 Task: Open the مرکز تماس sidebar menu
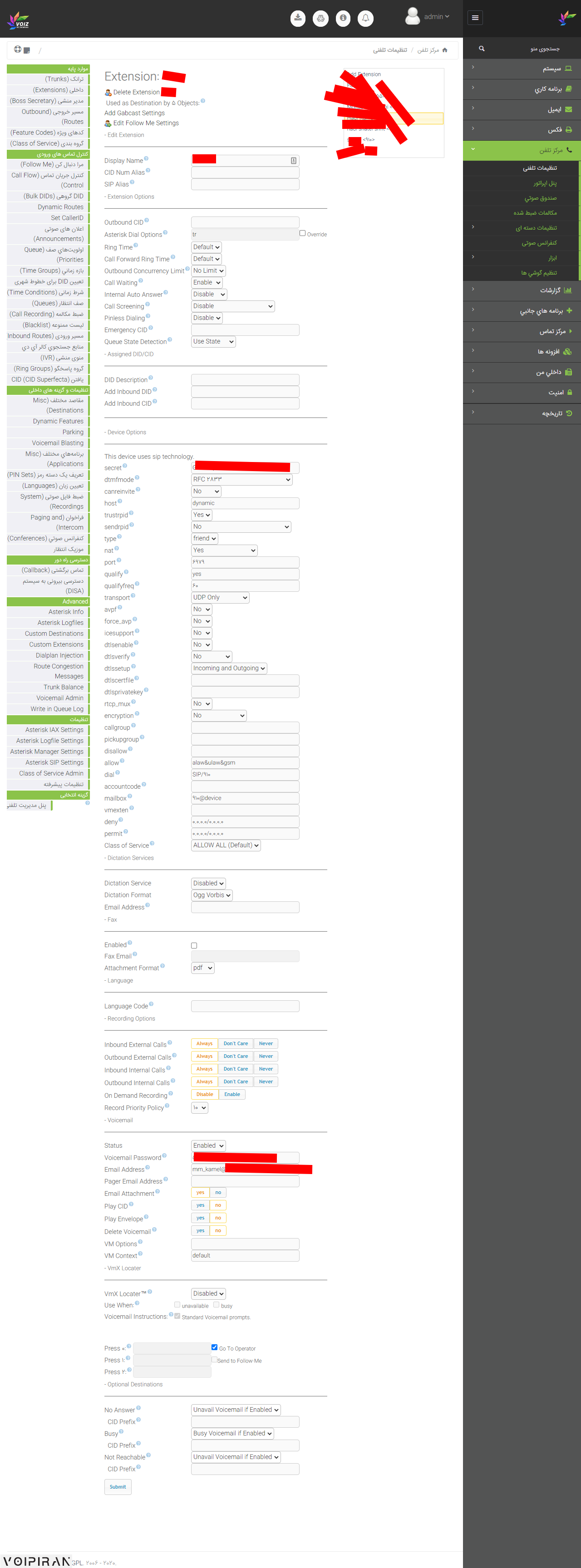pos(522,331)
